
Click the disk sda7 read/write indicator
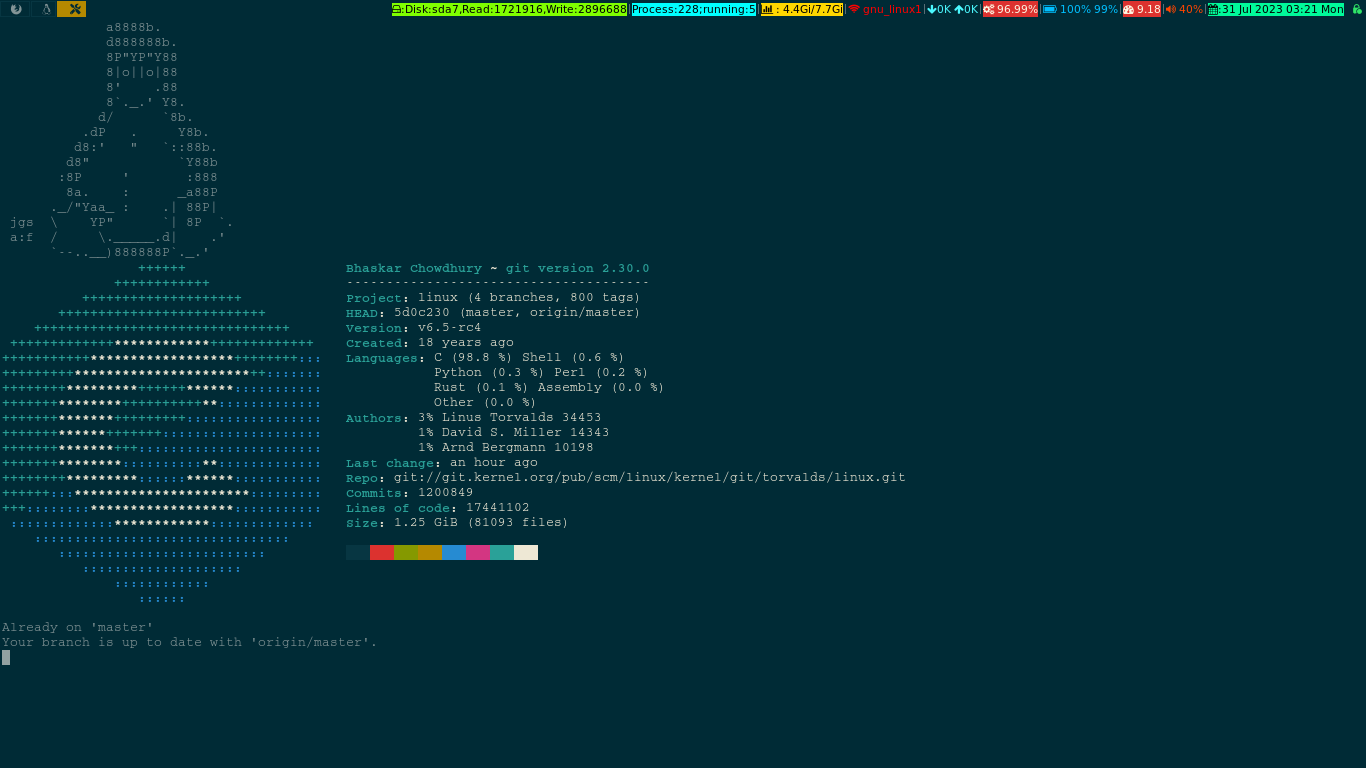pos(509,9)
